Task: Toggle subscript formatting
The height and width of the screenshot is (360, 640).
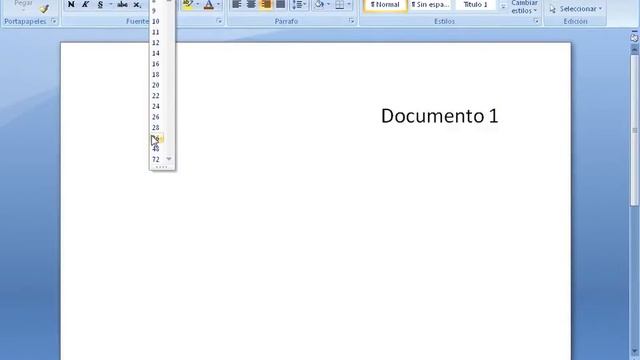Action: pyautogui.click(x=137, y=4)
